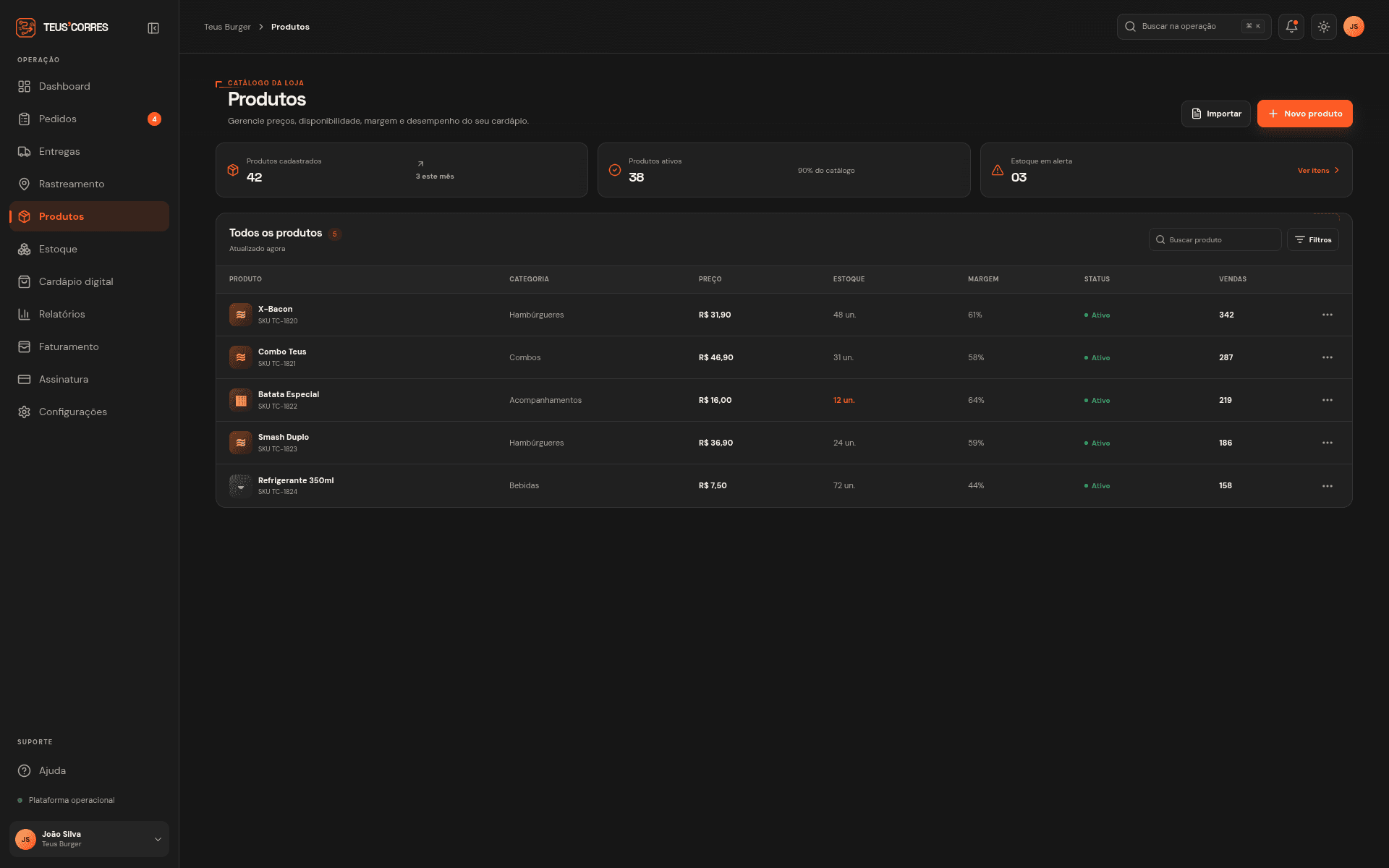
Task: Click Combo Teus product name
Action: pyautogui.click(x=282, y=352)
